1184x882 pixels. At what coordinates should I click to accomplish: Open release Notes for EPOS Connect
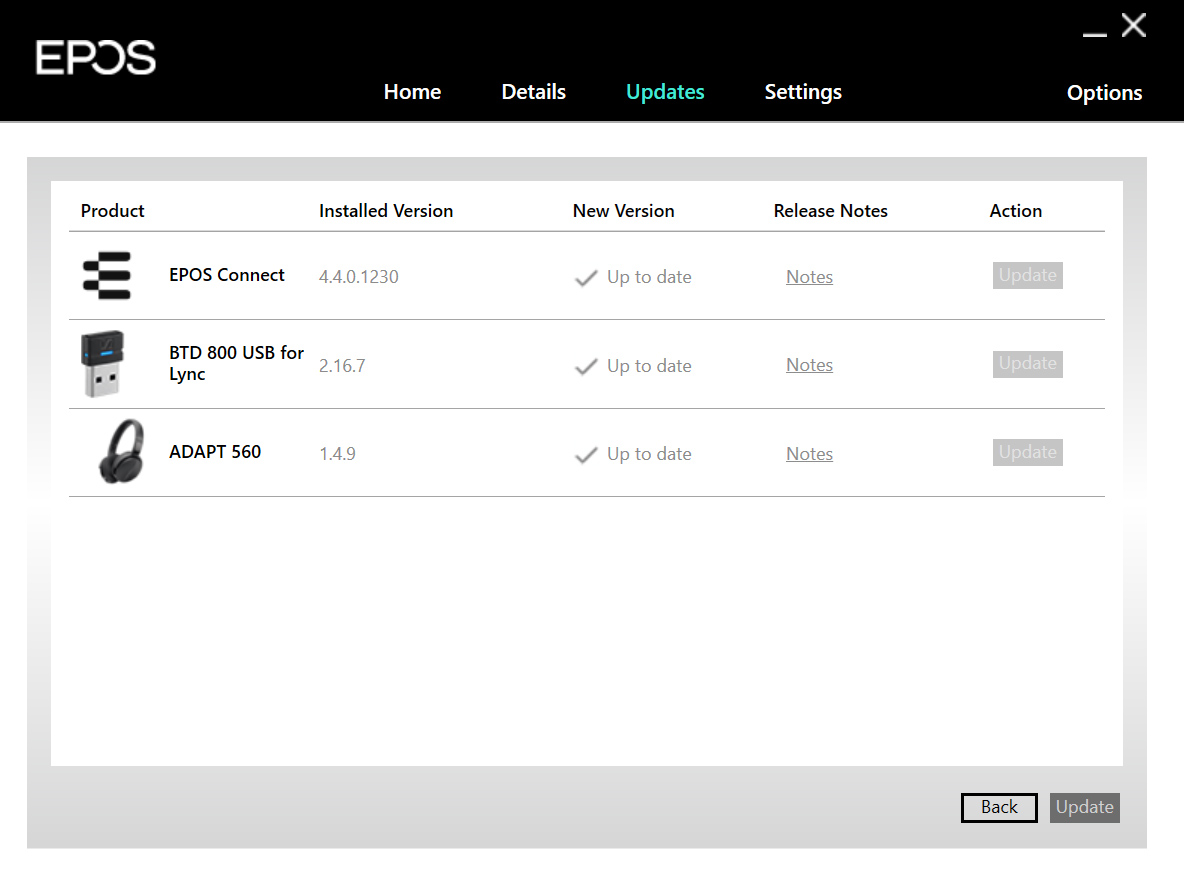coord(809,277)
